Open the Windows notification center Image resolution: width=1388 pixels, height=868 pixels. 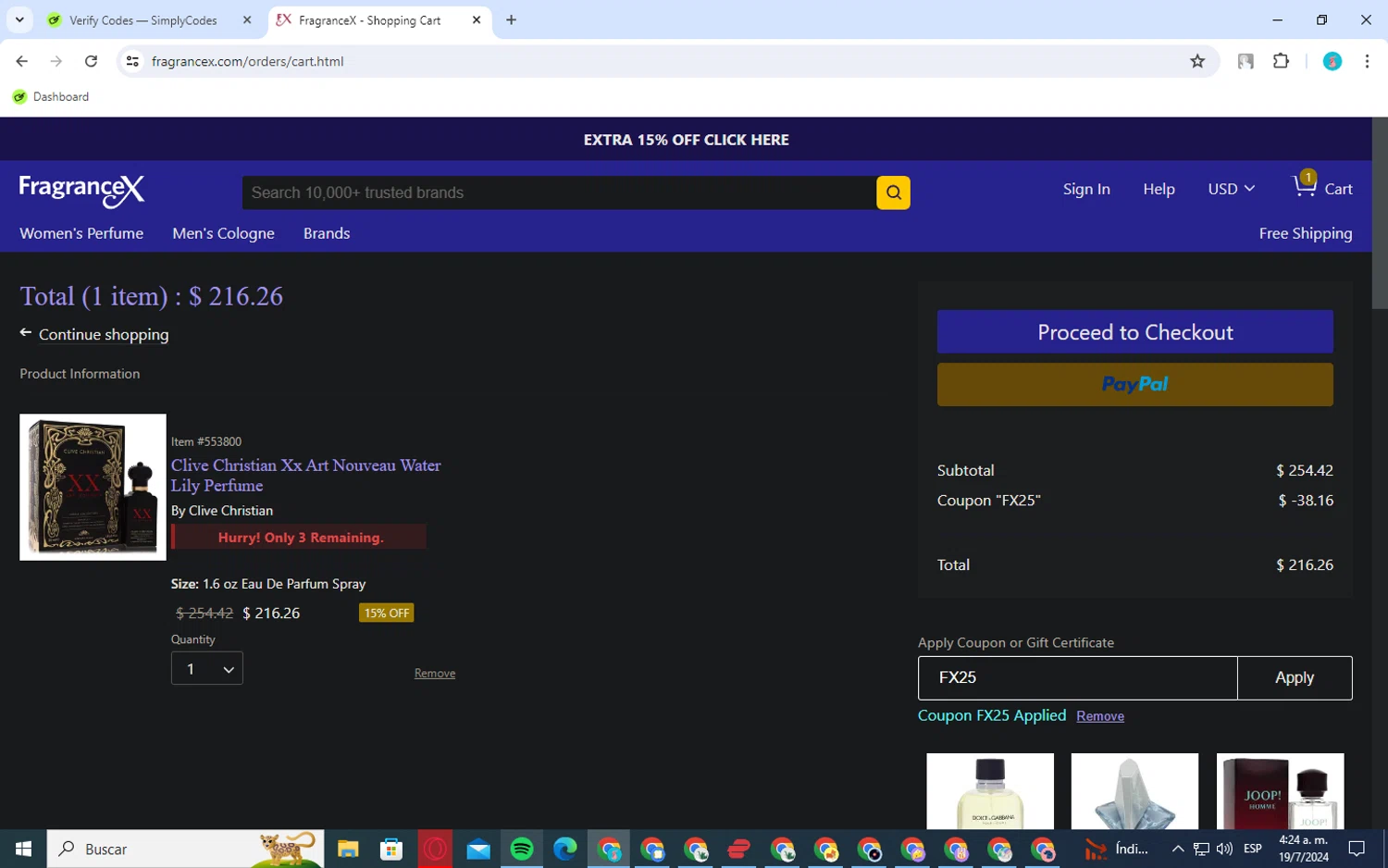tap(1357, 849)
